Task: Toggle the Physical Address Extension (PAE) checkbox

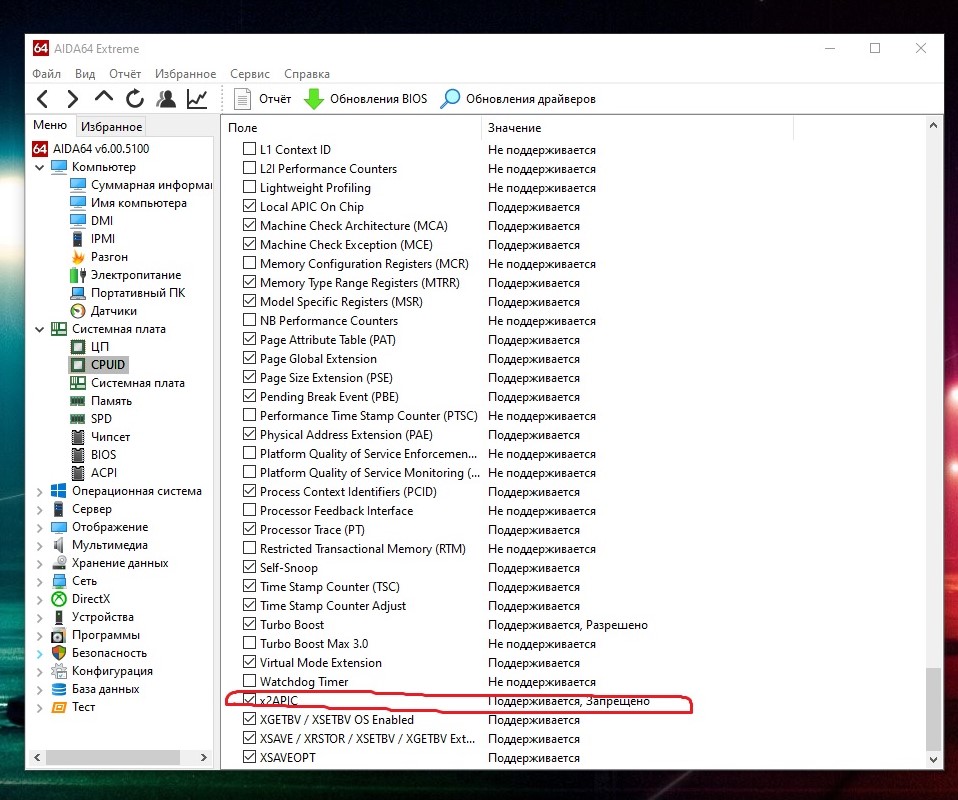Action: pyautogui.click(x=249, y=433)
